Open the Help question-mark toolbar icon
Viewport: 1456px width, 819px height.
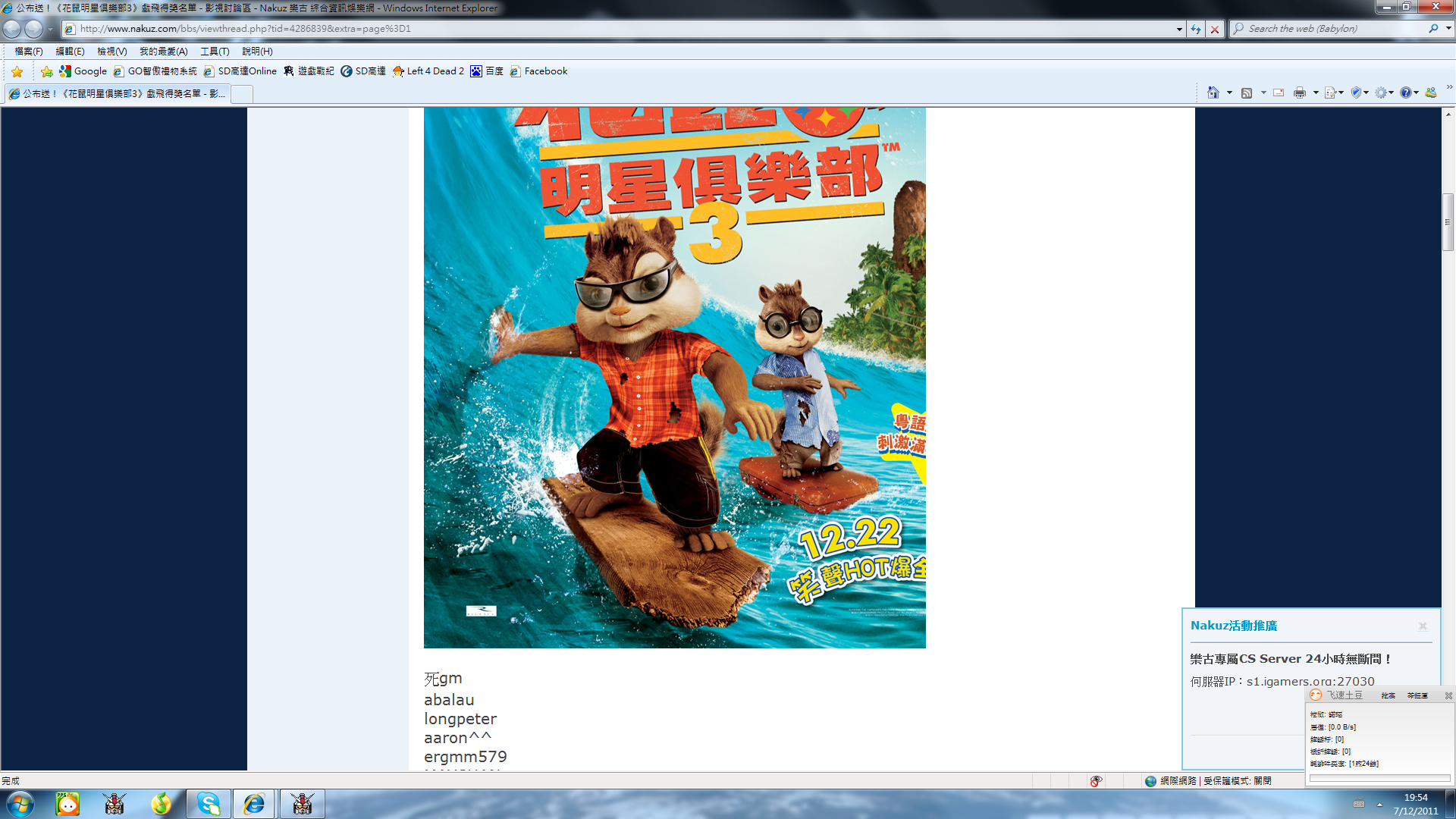pyautogui.click(x=1410, y=93)
